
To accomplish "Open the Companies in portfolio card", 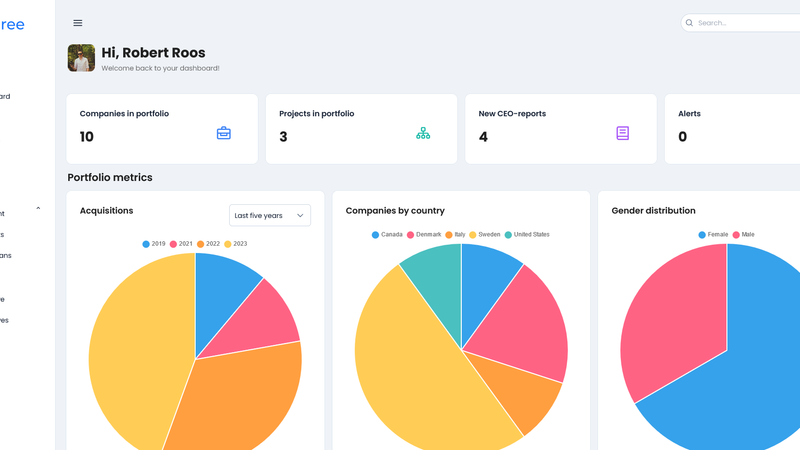I will [162, 129].
